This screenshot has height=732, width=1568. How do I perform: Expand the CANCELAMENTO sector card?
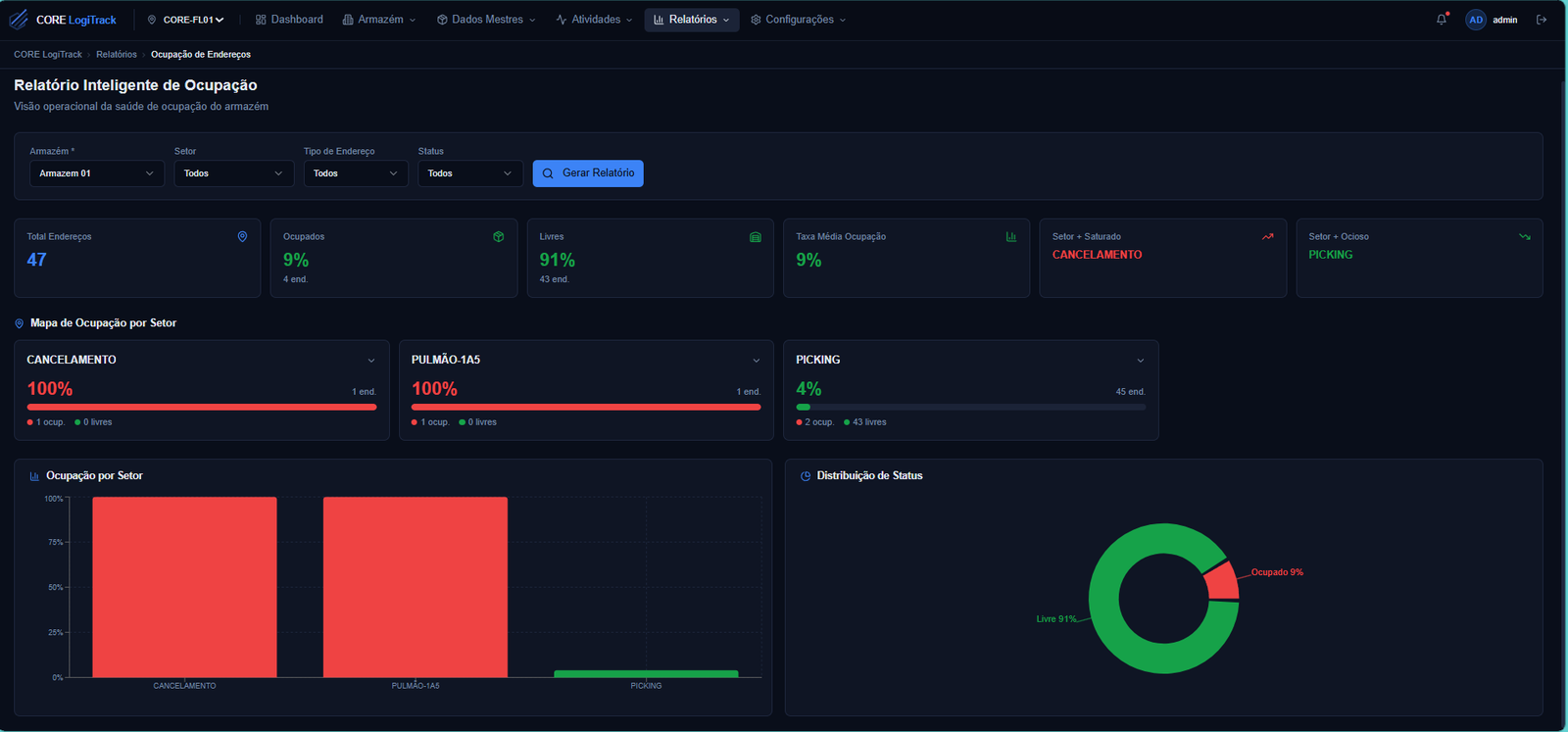tap(371, 361)
